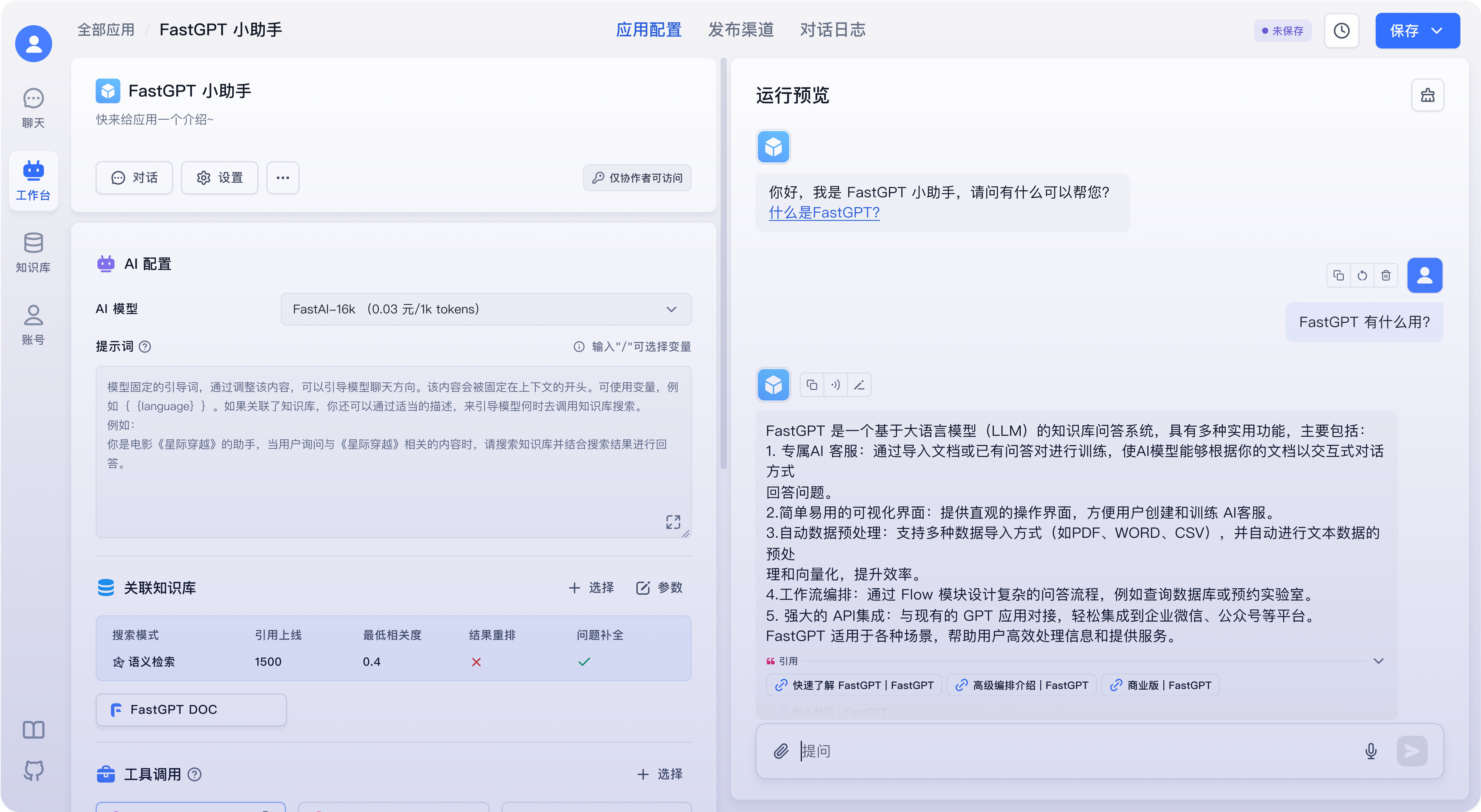Click the left panel vertical scrollbar
The image size is (1481, 812).
pos(723,264)
